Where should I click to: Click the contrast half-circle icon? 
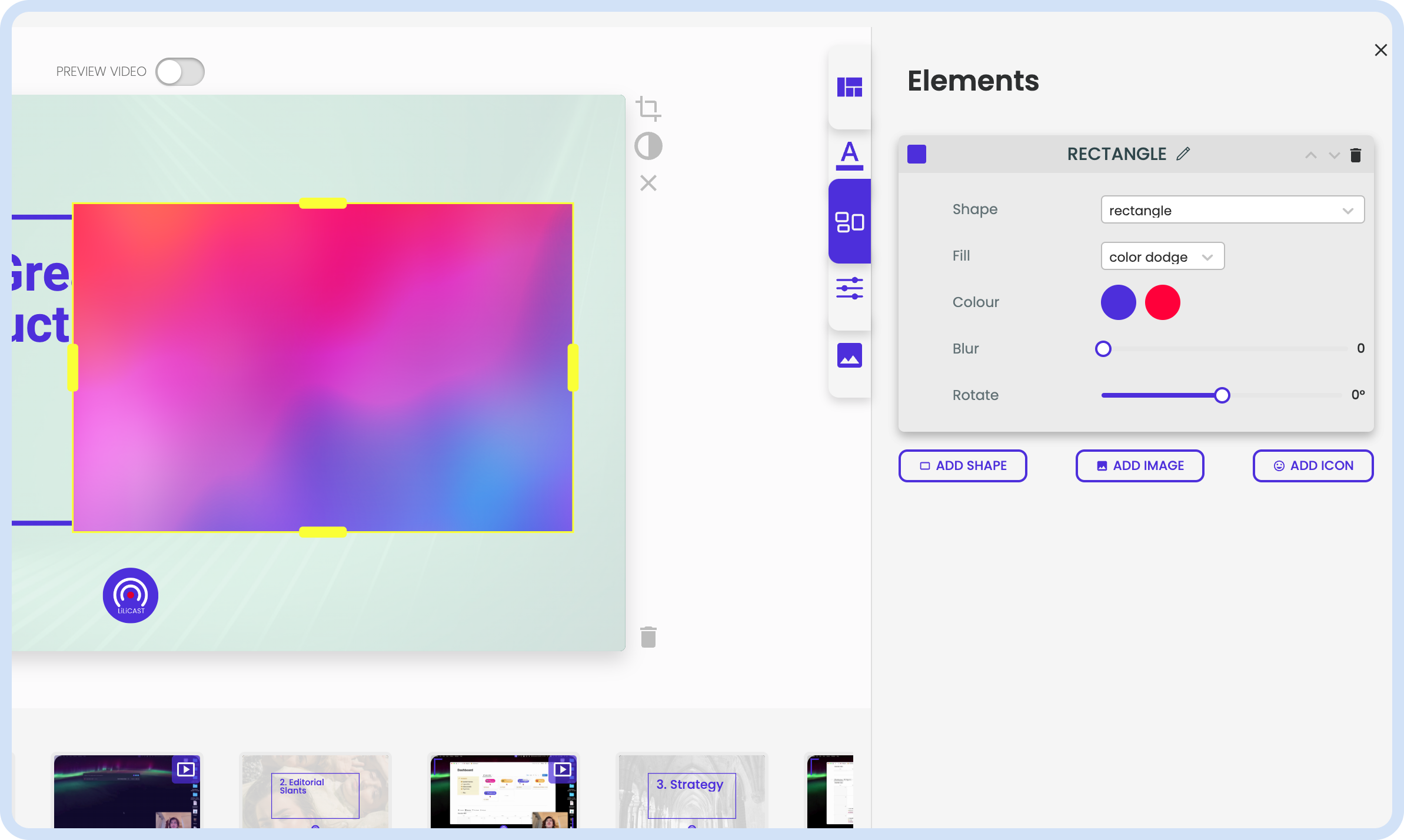point(648,146)
